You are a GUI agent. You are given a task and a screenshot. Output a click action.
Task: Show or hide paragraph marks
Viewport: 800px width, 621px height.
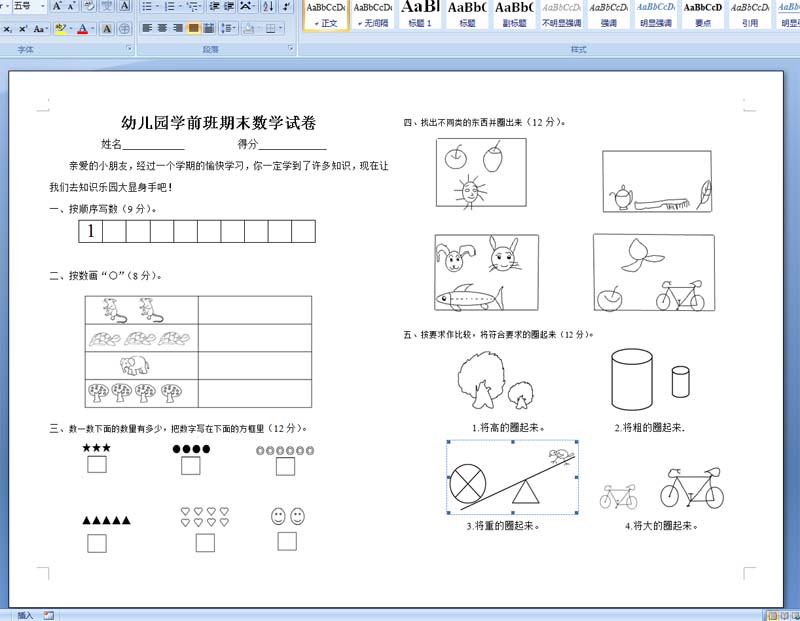(287, 7)
